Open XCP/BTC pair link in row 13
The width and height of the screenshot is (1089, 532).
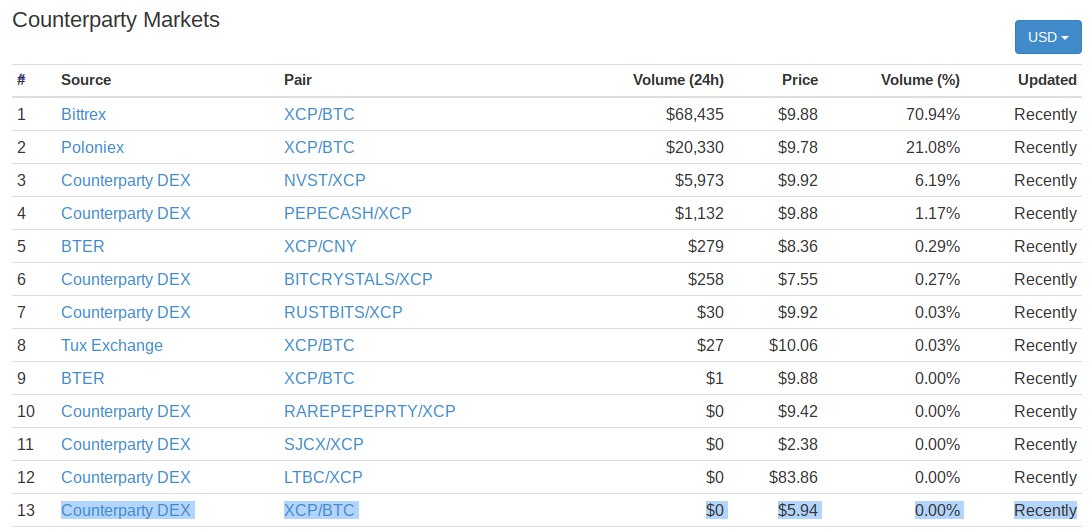click(319, 510)
